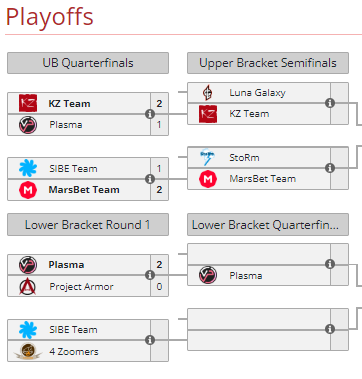This screenshot has height=379, width=362.
Task: Click the Project Armor team logo
Action: point(28,286)
